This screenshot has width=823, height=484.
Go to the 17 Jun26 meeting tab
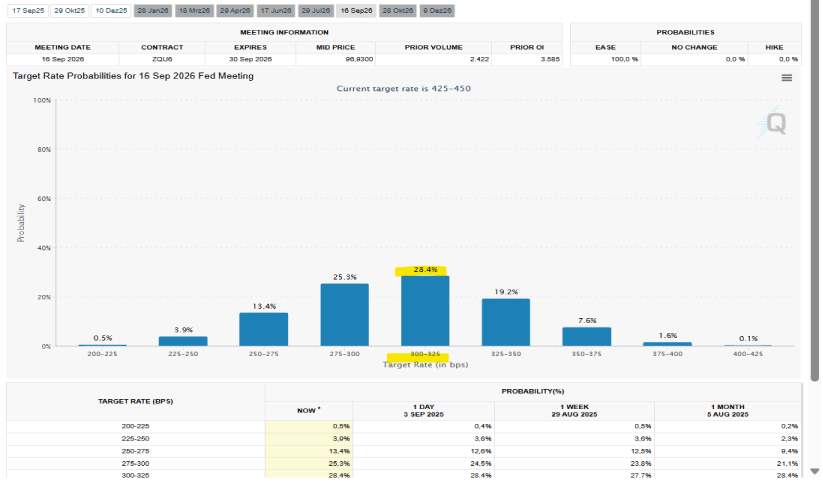275,10
